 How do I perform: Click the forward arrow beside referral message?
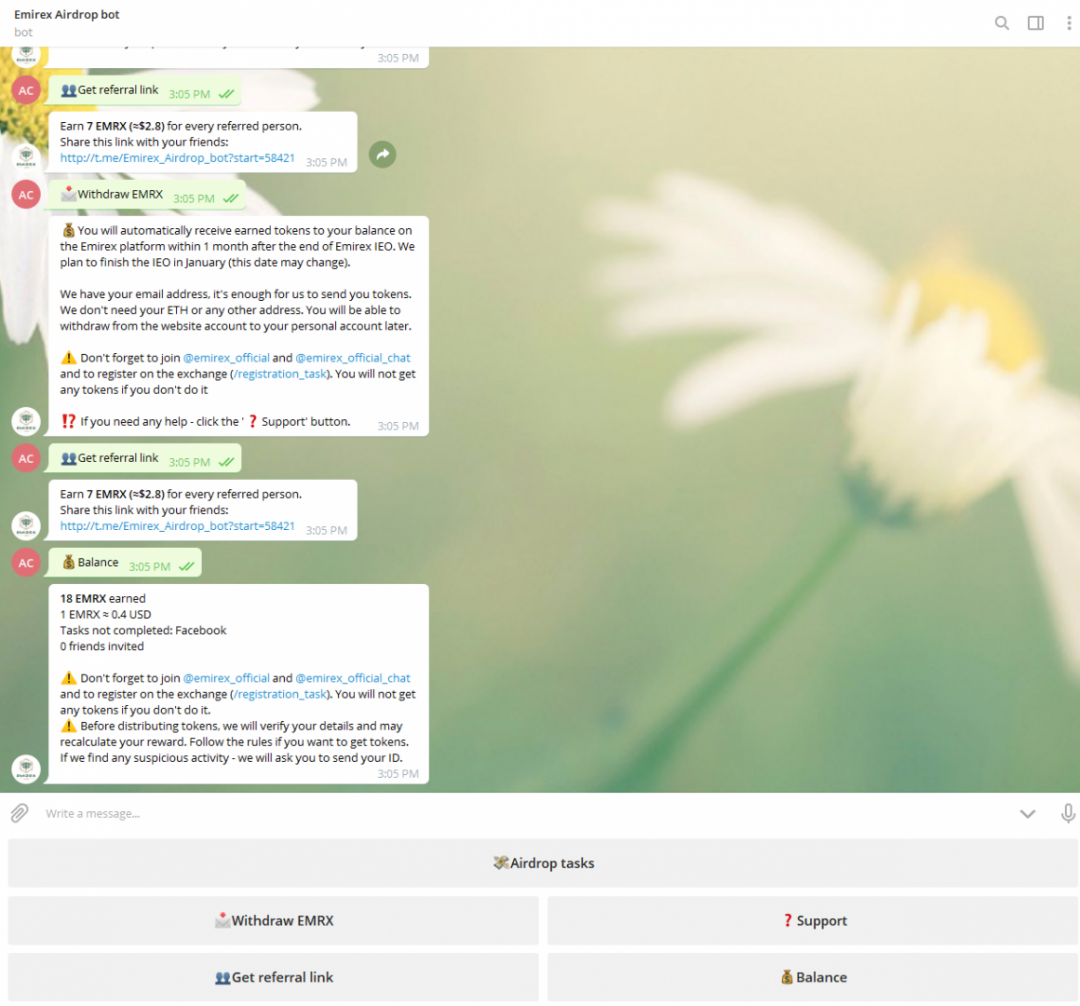[382, 154]
